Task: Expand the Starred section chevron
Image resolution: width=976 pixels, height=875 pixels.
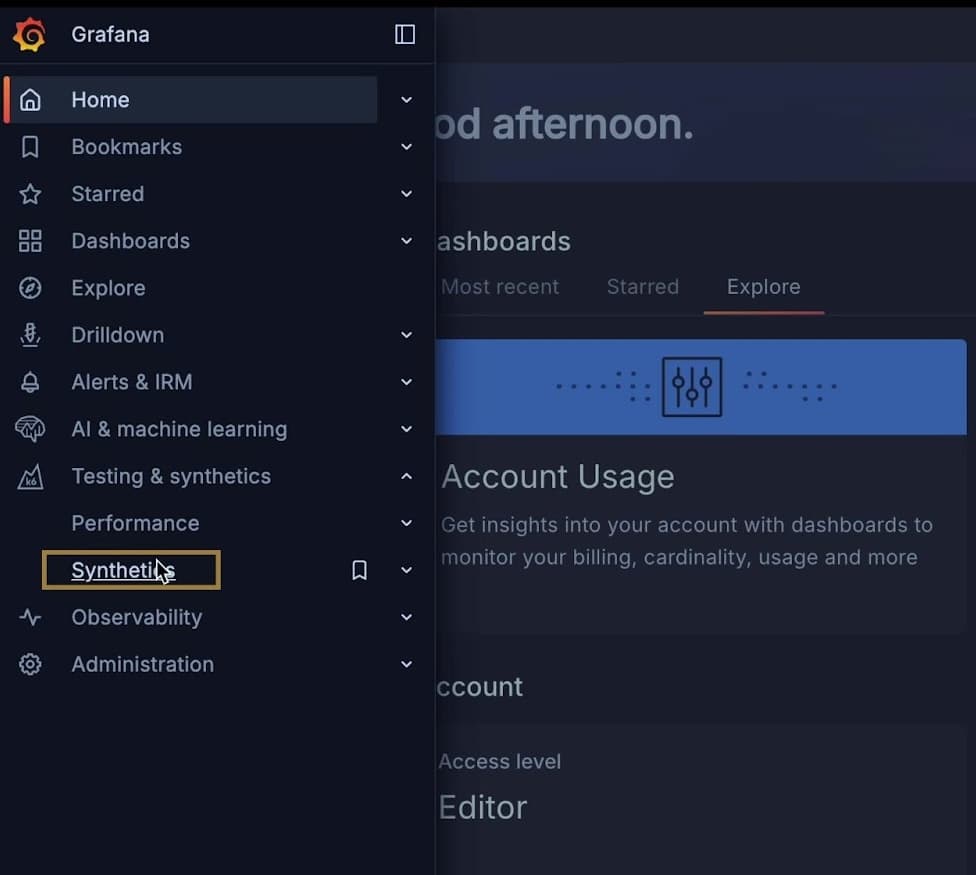Action: click(406, 194)
